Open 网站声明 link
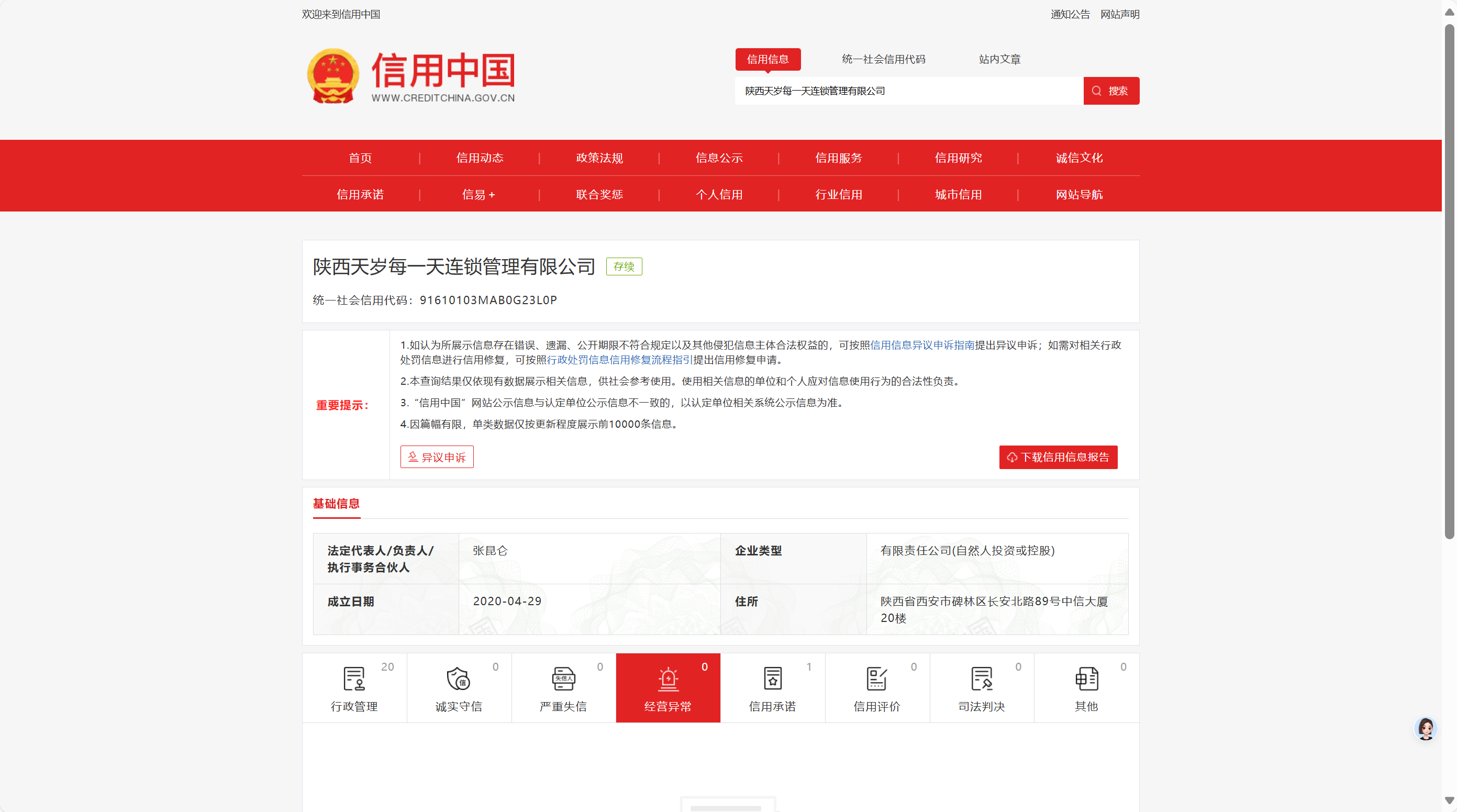The width and height of the screenshot is (1457, 812). [1120, 14]
